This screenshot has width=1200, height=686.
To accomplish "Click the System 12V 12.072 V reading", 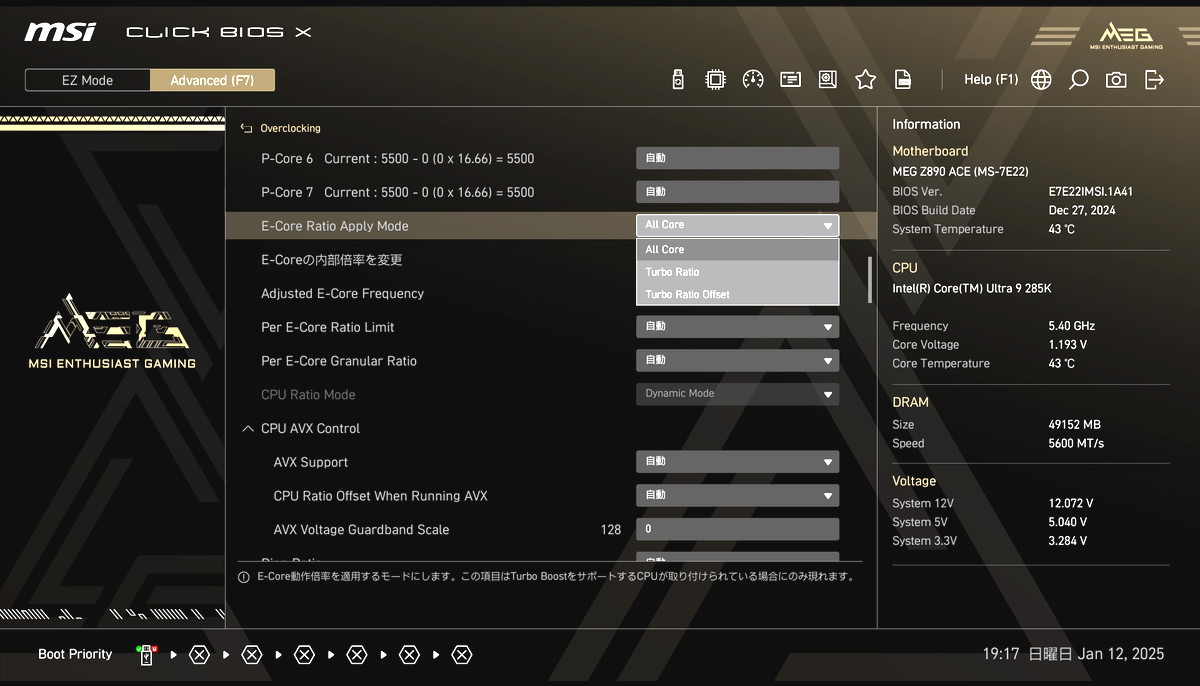I will coord(1070,504).
